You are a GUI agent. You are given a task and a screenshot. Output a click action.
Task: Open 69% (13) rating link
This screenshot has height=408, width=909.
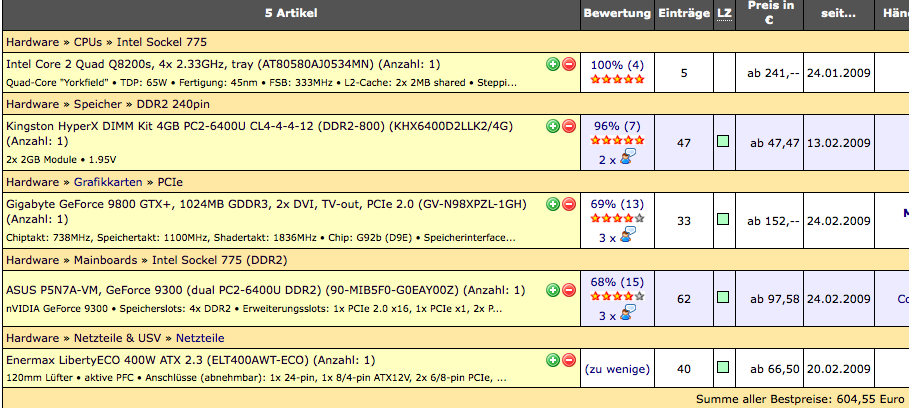tap(617, 204)
